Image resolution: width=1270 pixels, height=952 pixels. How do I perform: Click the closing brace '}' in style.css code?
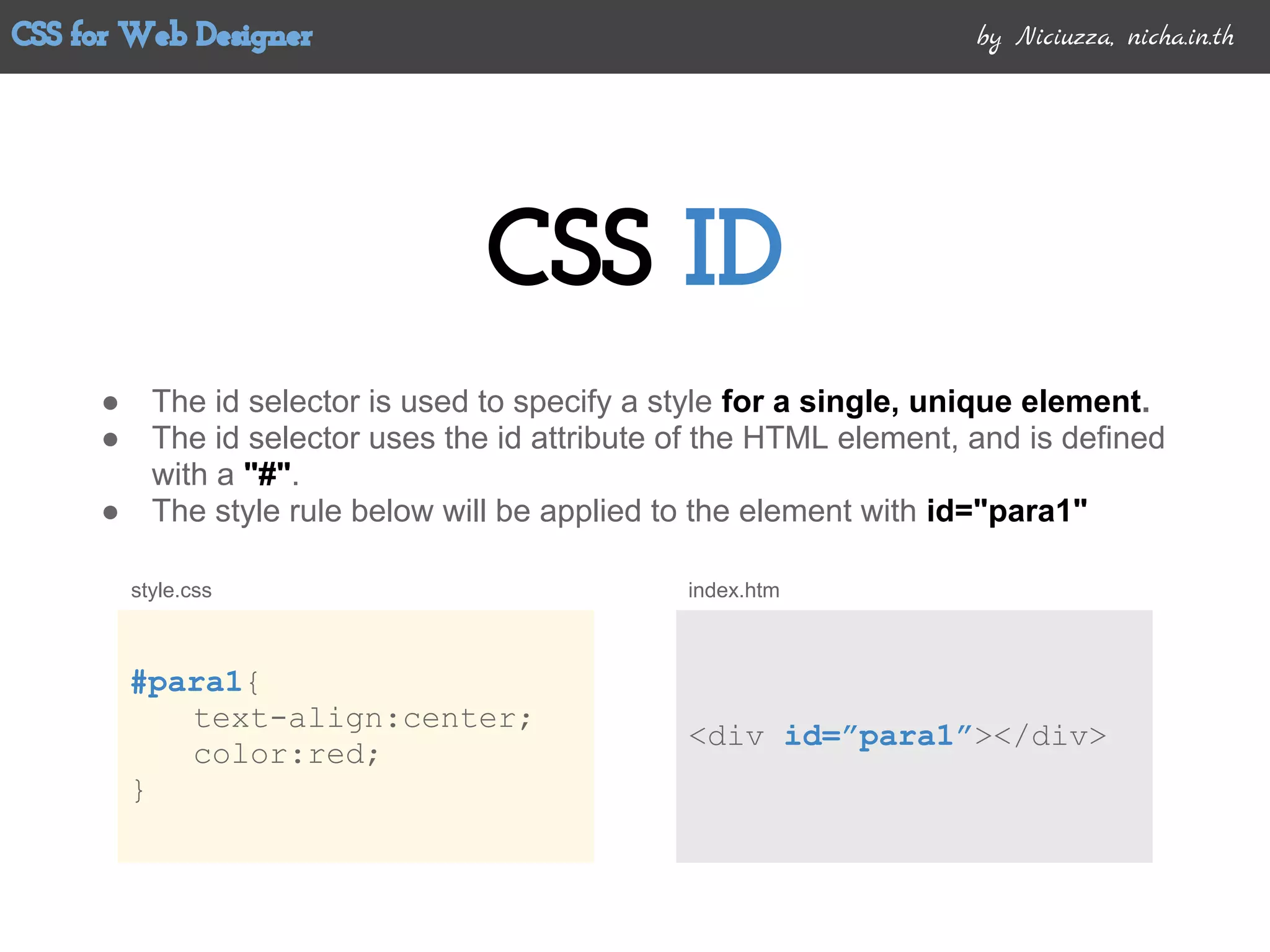pos(139,791)
